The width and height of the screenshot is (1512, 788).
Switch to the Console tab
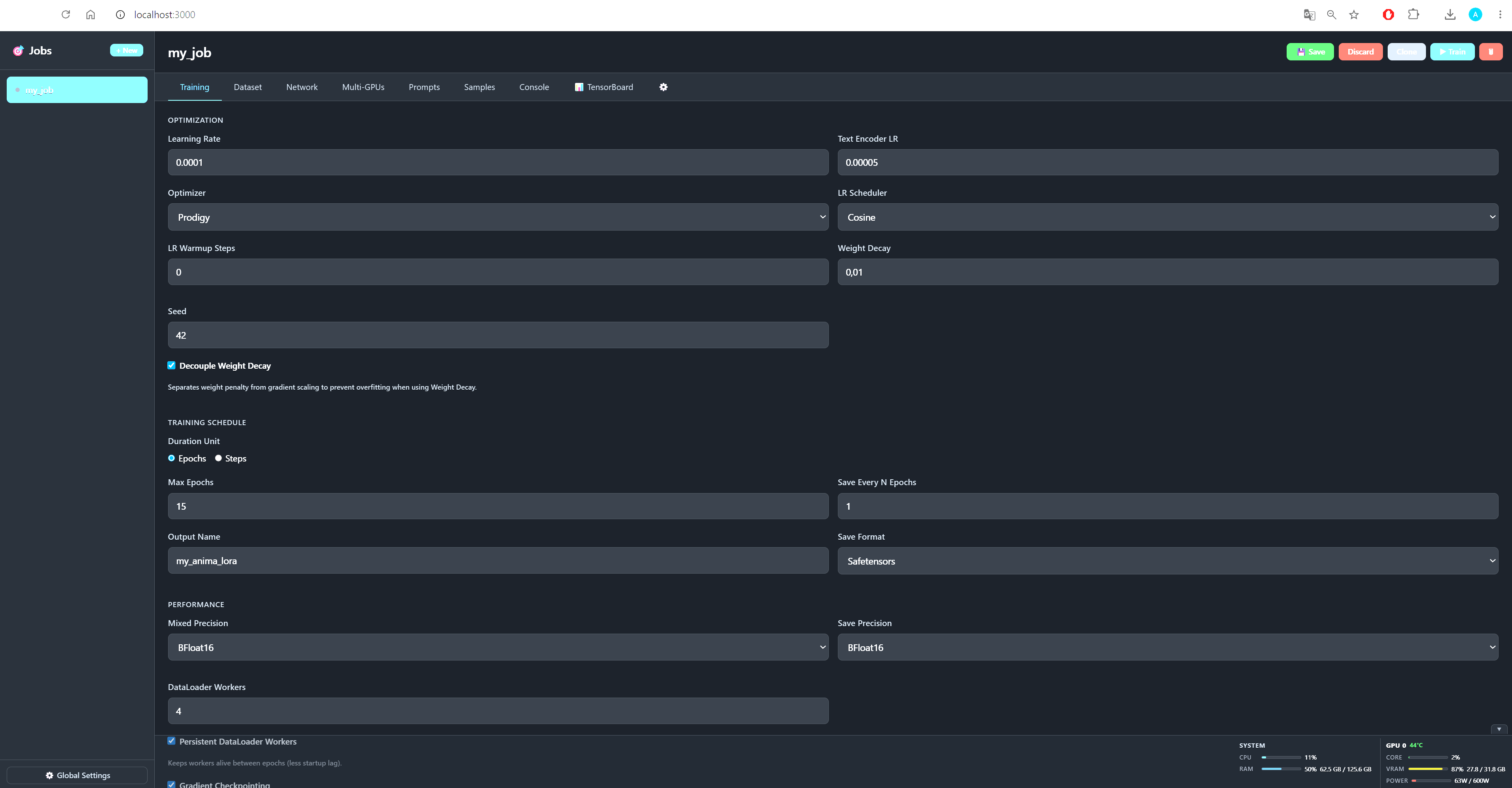click(x=534, y=87)
